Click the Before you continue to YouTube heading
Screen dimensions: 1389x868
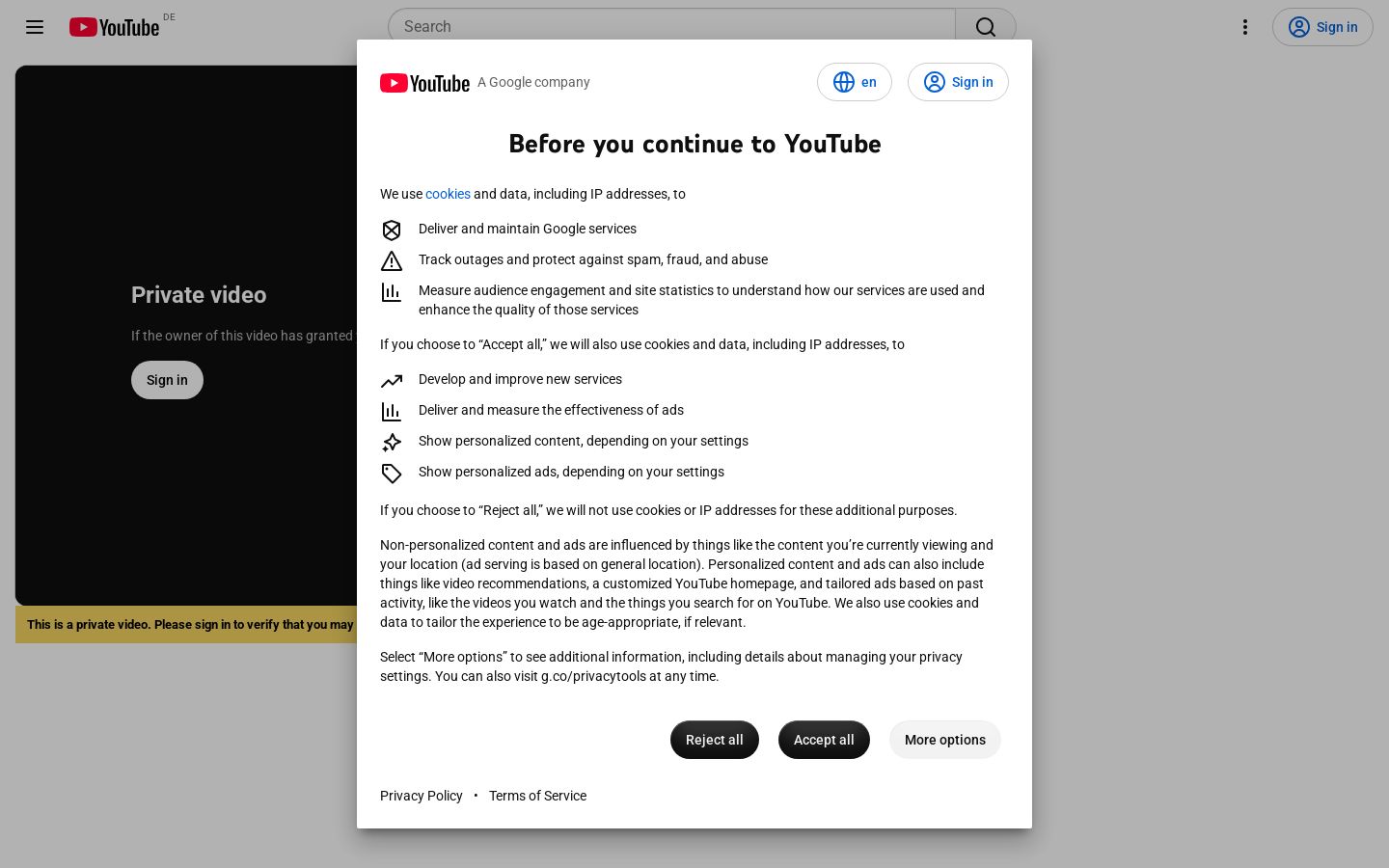tap(694, 144)
